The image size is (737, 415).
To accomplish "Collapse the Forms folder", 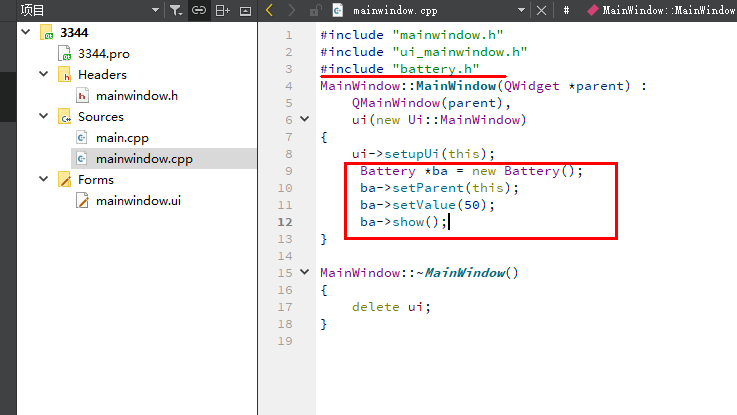I will pos(43,179).
